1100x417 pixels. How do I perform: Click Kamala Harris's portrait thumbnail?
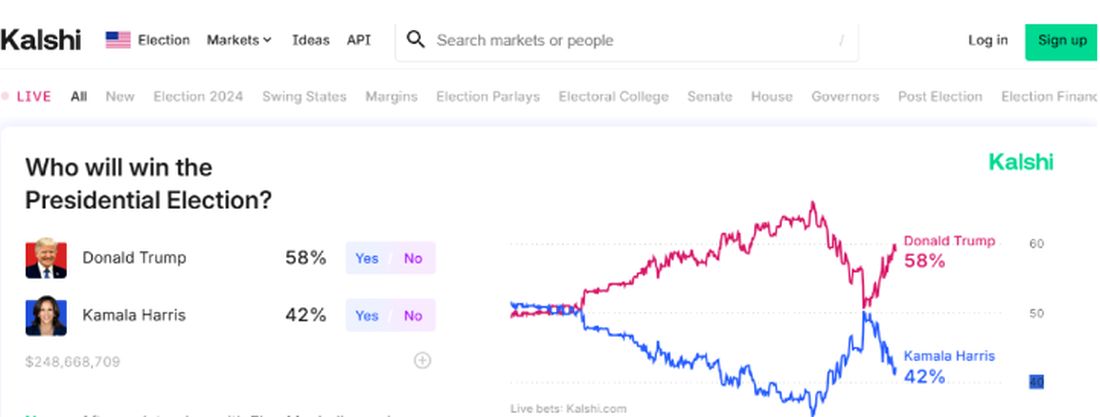(46, 315)
